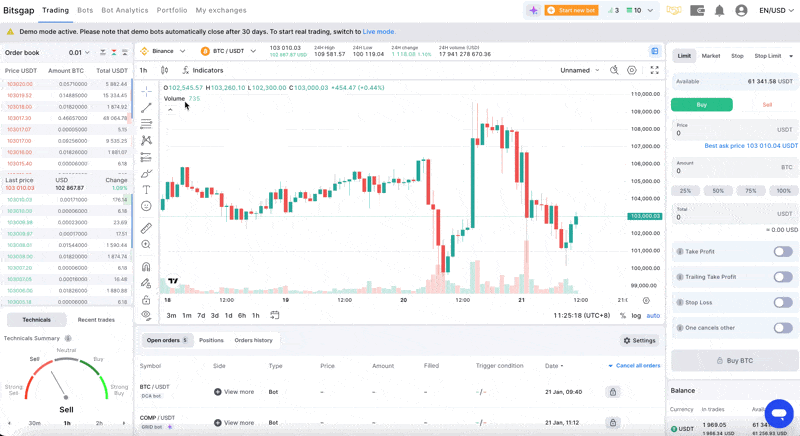Select the trend line drawing tool
Image resolution: width=800 pixels, height=436 pixels.
click(x=146, y=107)
